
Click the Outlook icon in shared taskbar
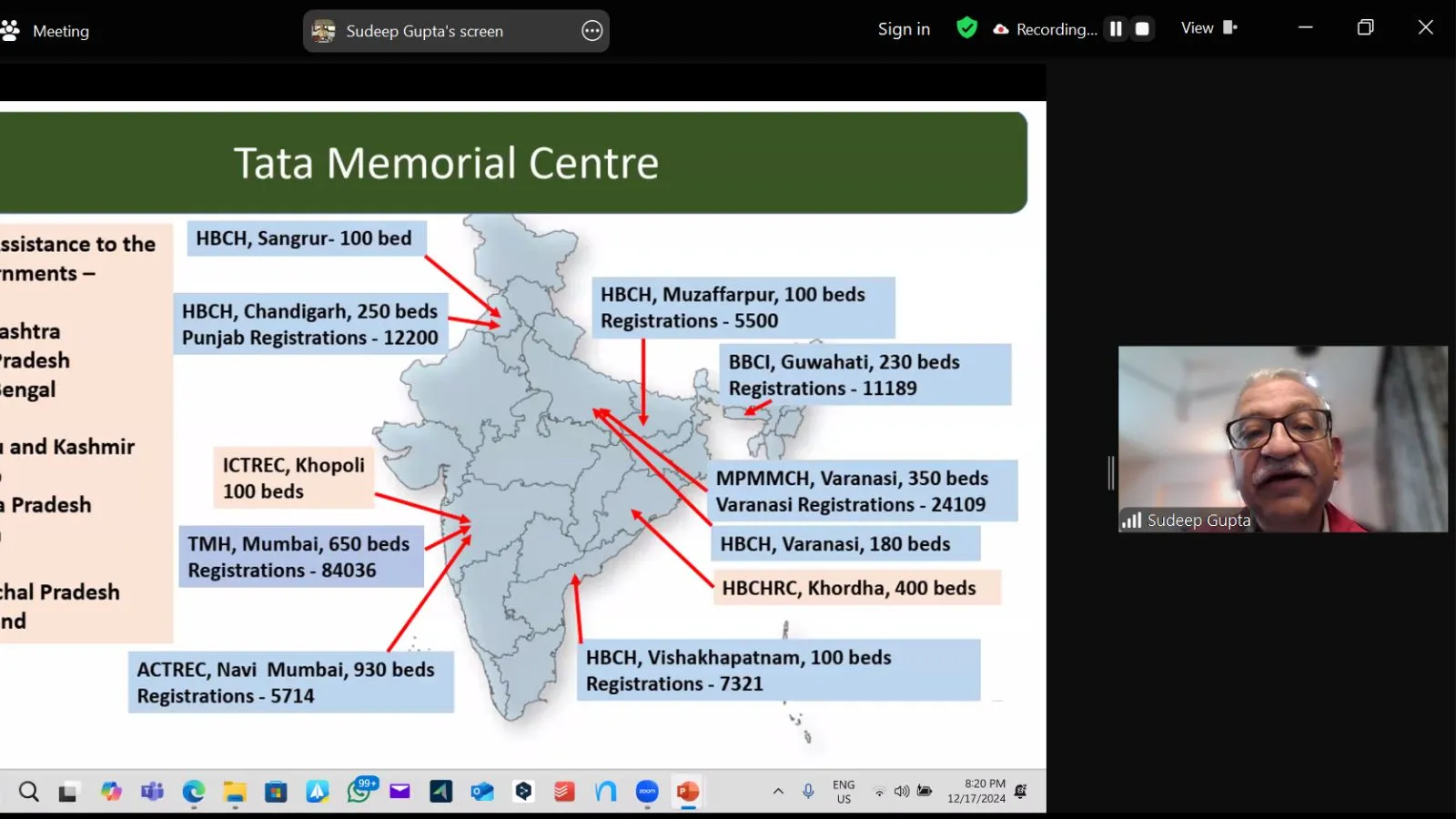pyautogui.click(x=482, y=792)
